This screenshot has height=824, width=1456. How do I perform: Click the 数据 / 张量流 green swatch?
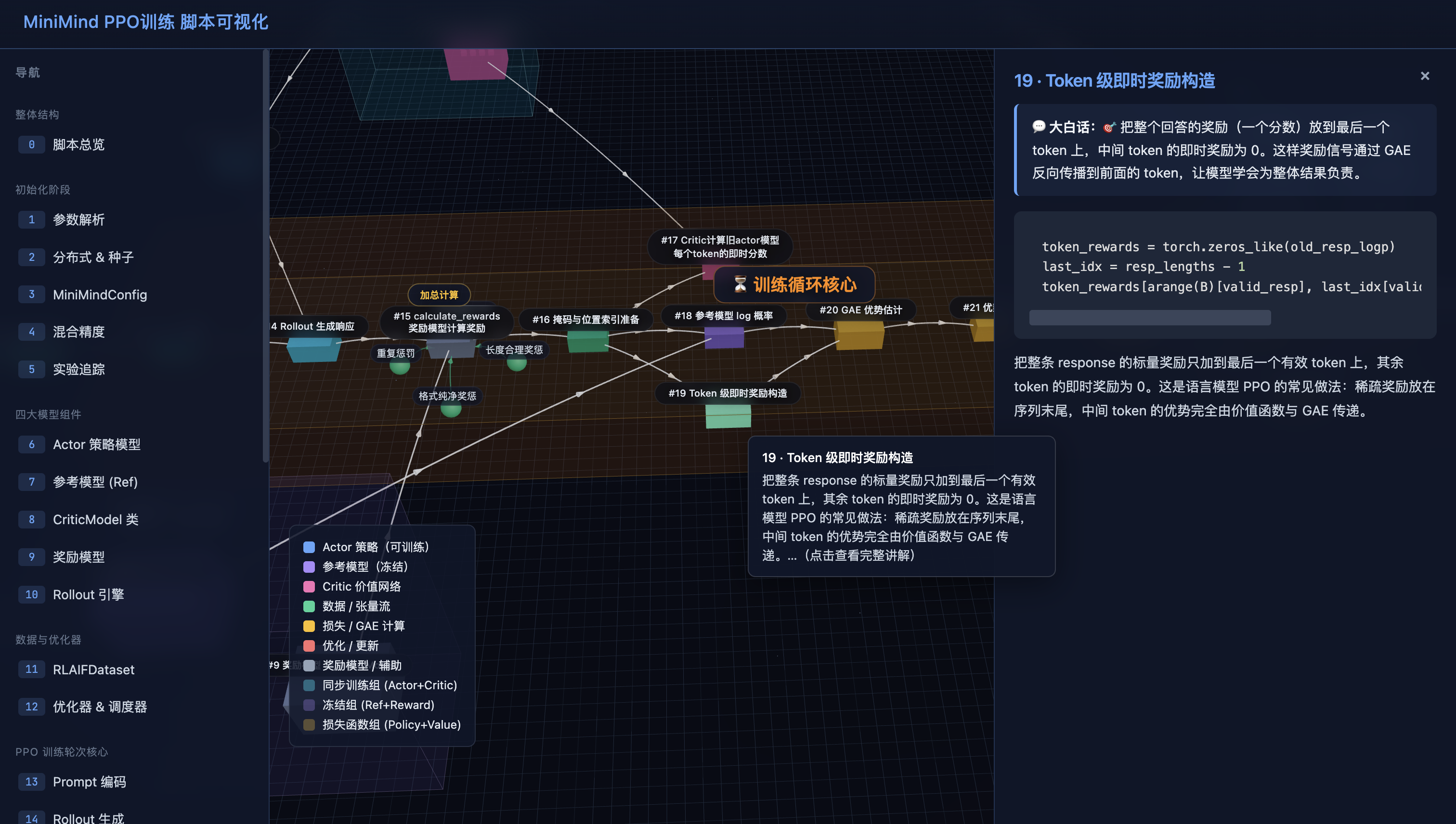[309, 606]
